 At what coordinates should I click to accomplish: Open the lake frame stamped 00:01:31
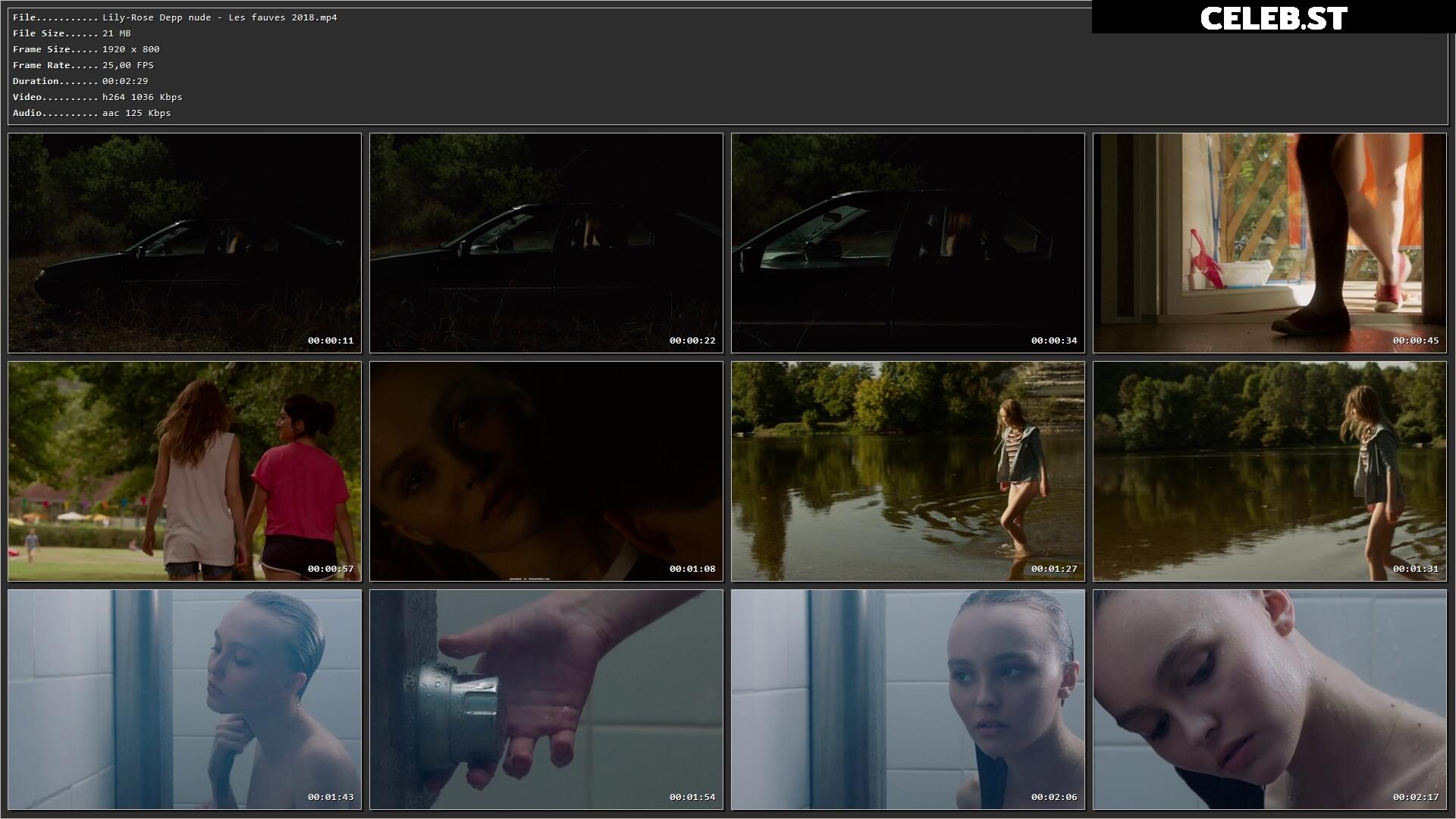[x=1269, y=472]
